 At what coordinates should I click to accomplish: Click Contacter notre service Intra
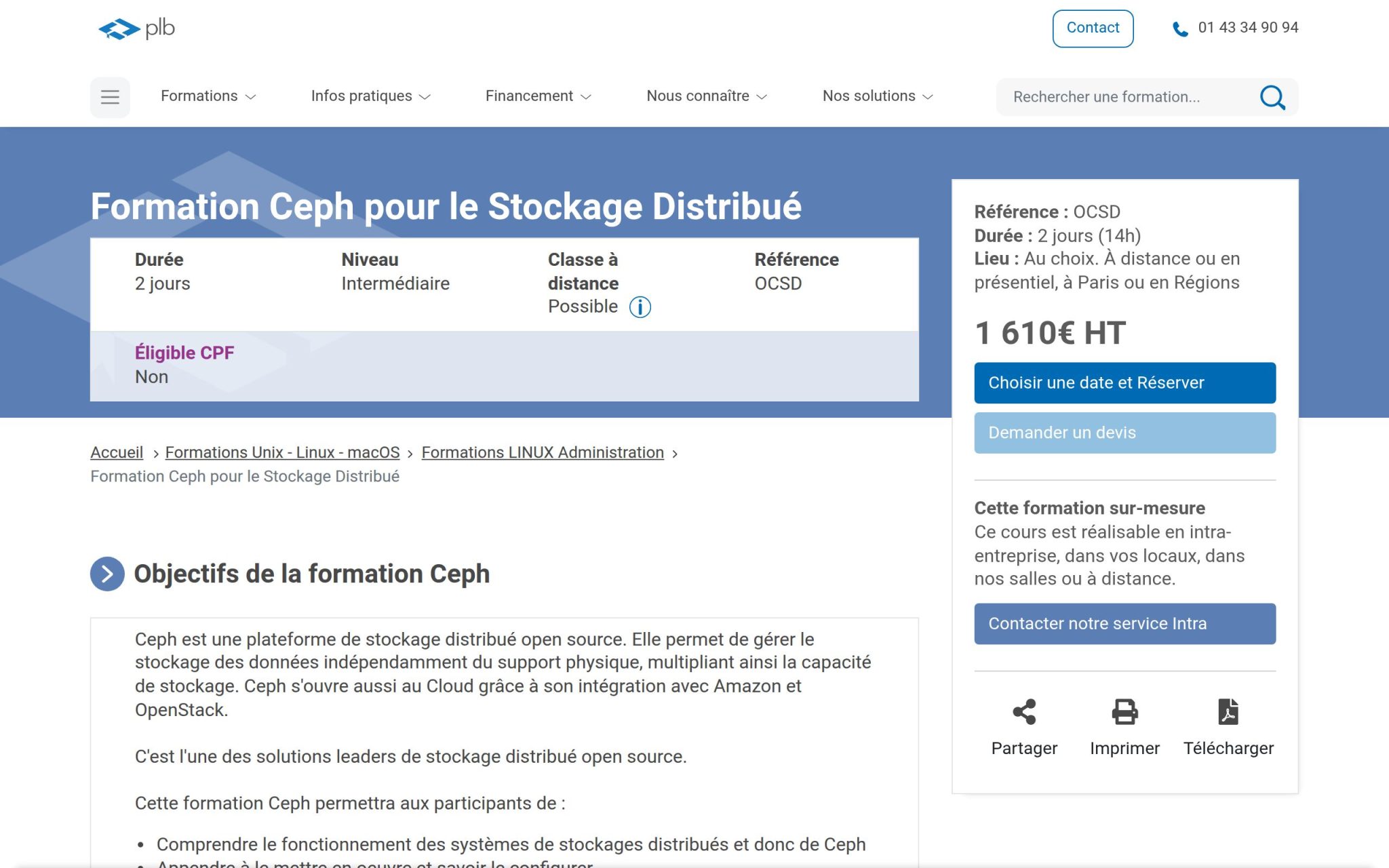tap(1124, 623)
